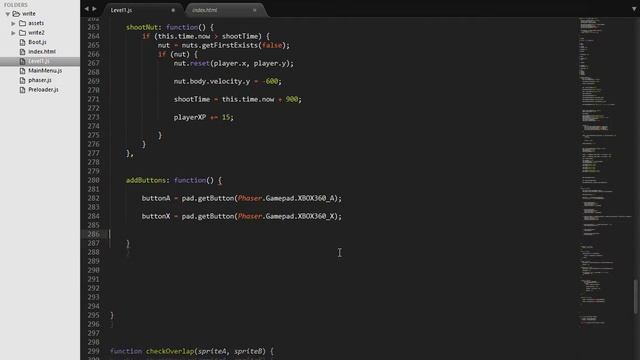Select the write2 folder icon
The height and width of the screenshot is (360, 640).
(23, 33)
